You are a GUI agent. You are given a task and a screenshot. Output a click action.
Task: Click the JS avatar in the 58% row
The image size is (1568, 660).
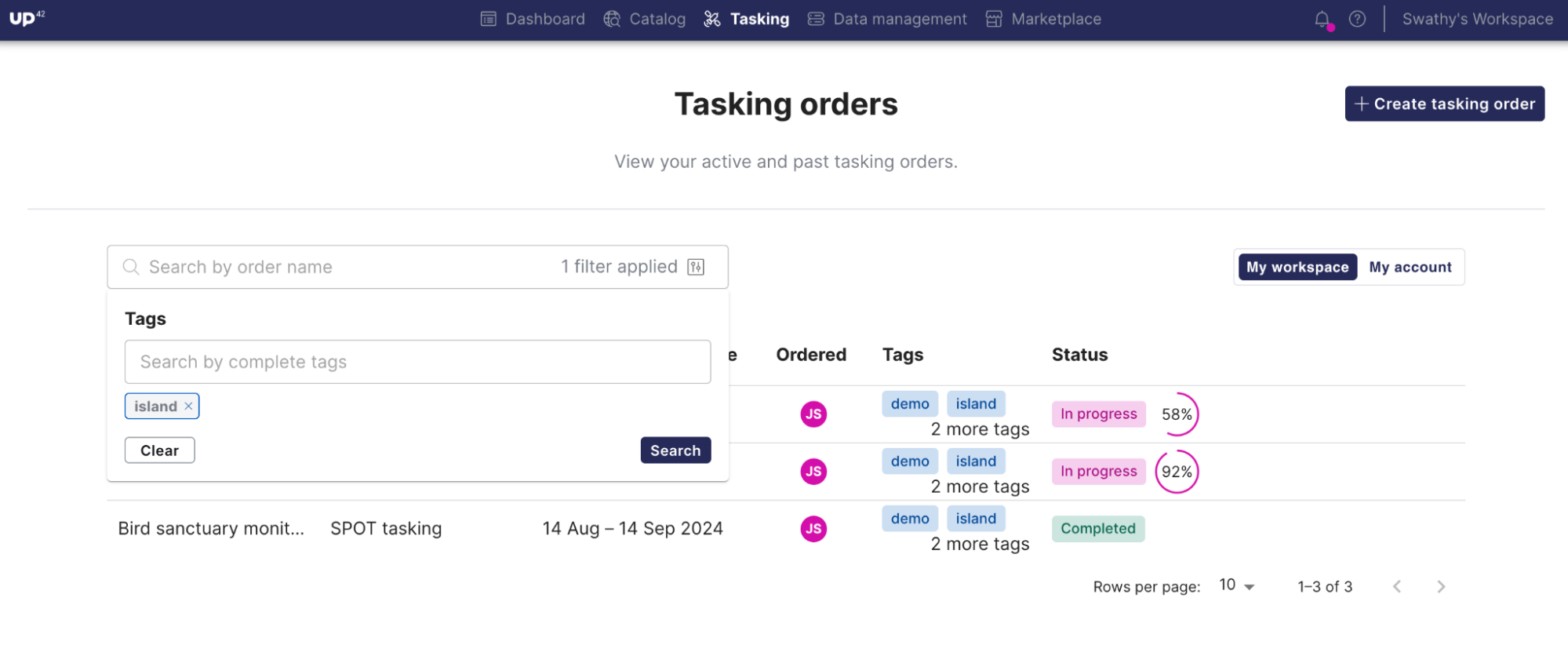813,414
